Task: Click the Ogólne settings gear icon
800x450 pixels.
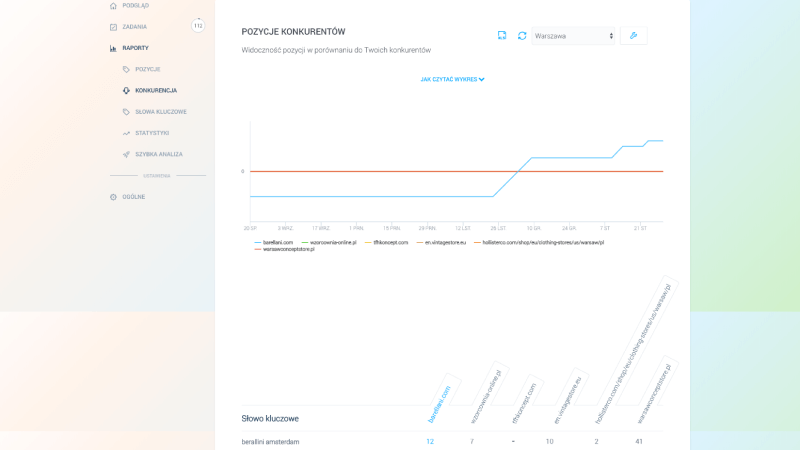Action: pyautogui.click(x=113, y=197)
